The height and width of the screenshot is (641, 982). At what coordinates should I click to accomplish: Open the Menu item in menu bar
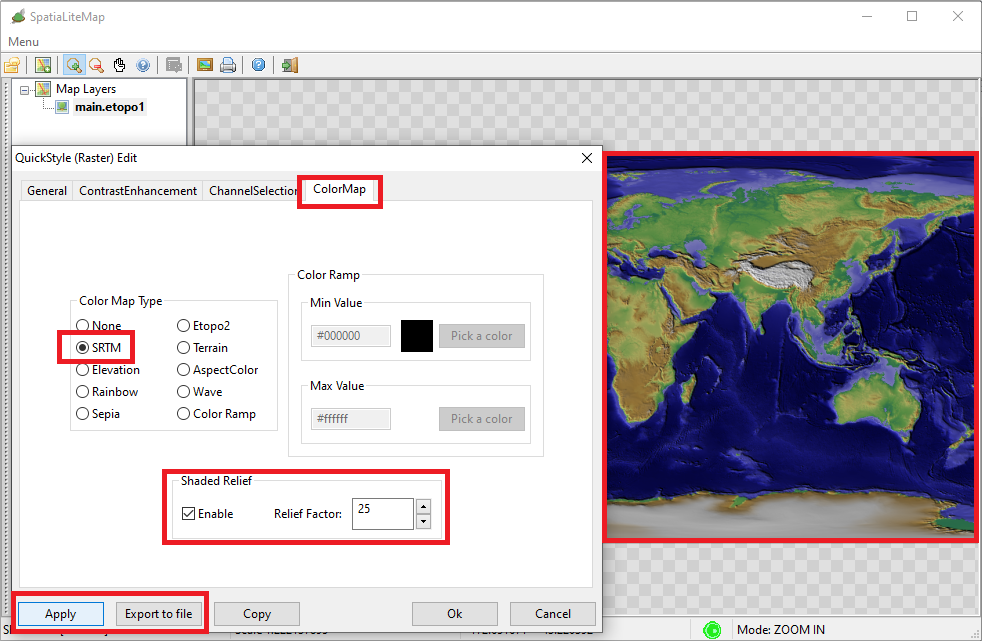pos(23,42)
